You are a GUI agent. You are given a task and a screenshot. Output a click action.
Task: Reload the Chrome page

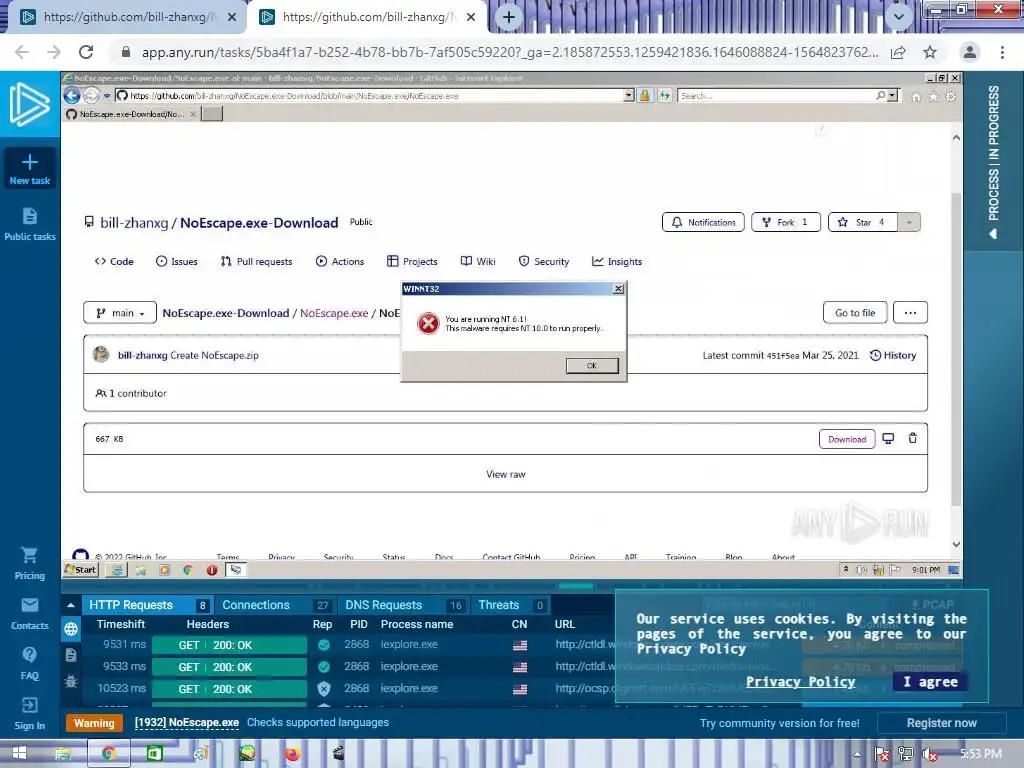tap(86, 52)
